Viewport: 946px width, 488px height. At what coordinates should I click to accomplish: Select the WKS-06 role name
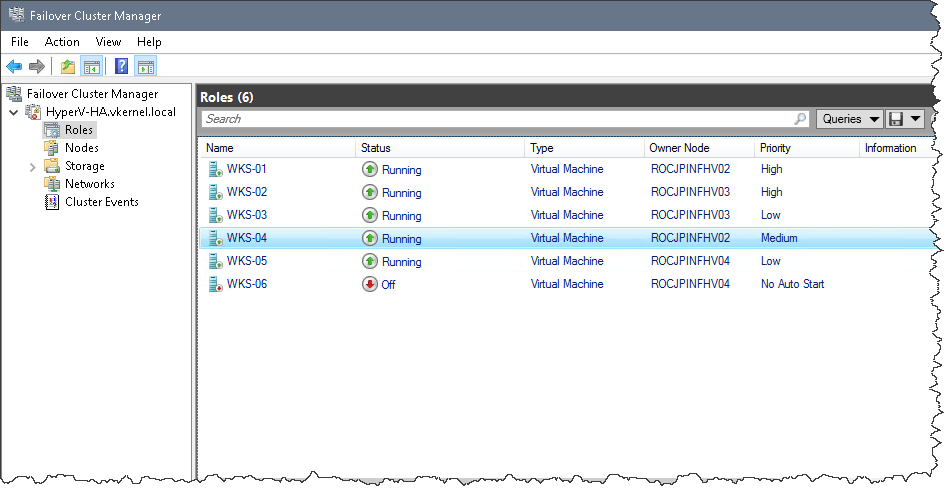tap(246, 284)
